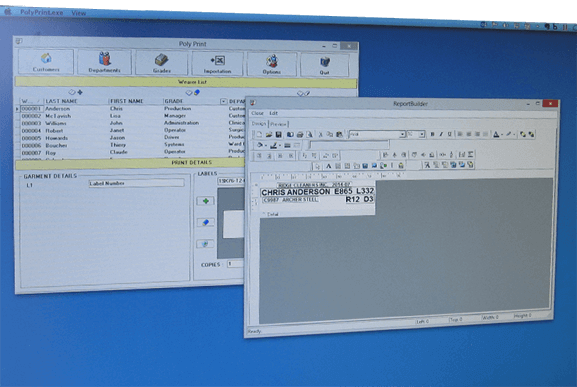Image resolution: width=577 pixels, height=387 pixels.
Task: Open the Grades section in Poly Print
Action: tap(162, 63)
